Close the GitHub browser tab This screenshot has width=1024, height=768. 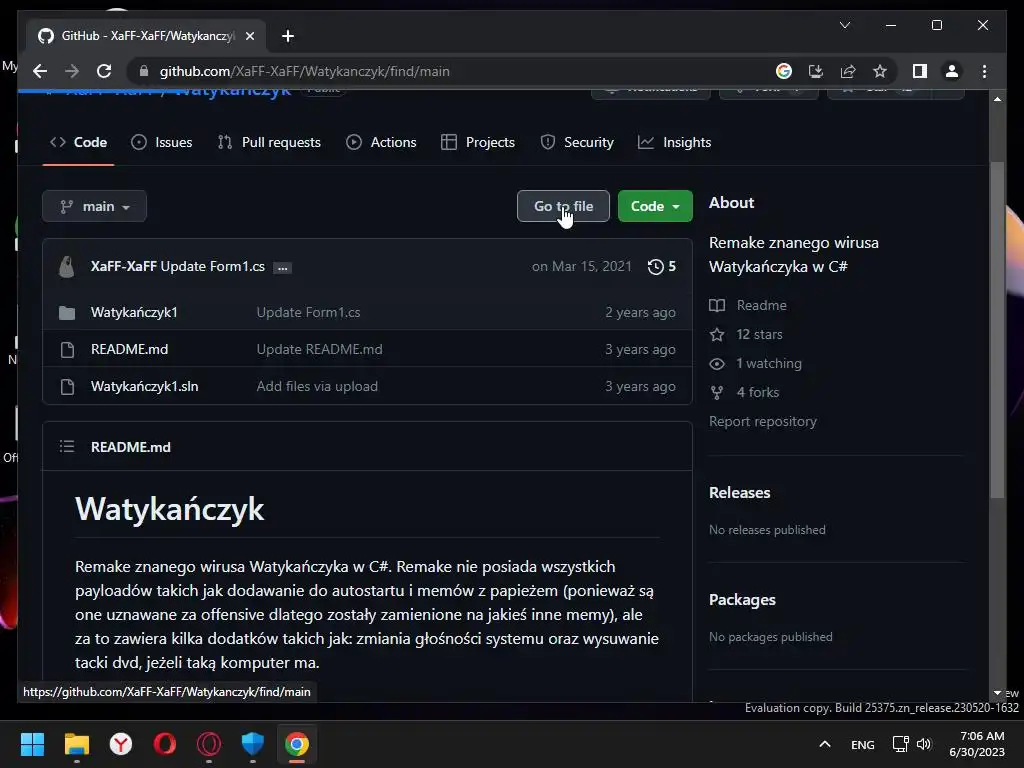[x=249, y=36]
